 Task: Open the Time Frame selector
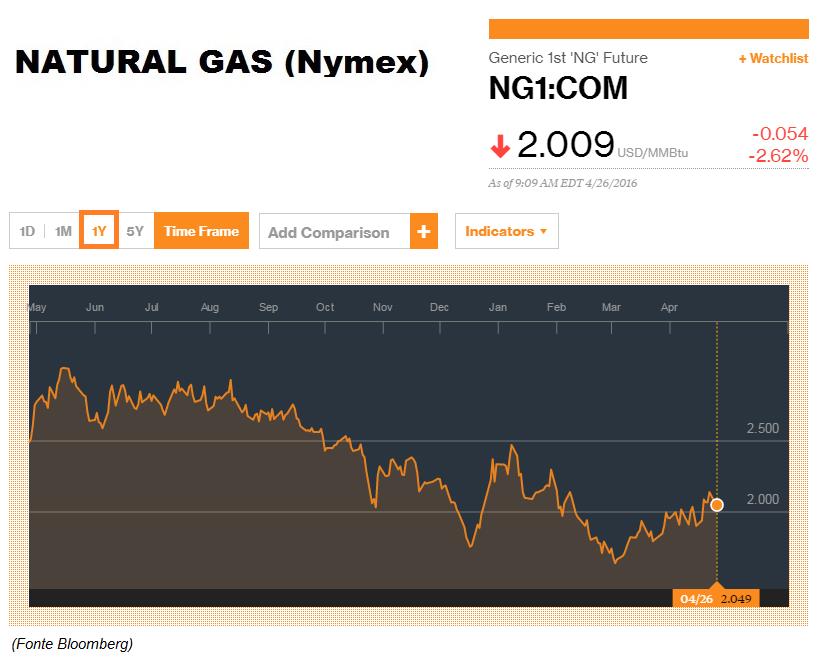tap(201, 231)
